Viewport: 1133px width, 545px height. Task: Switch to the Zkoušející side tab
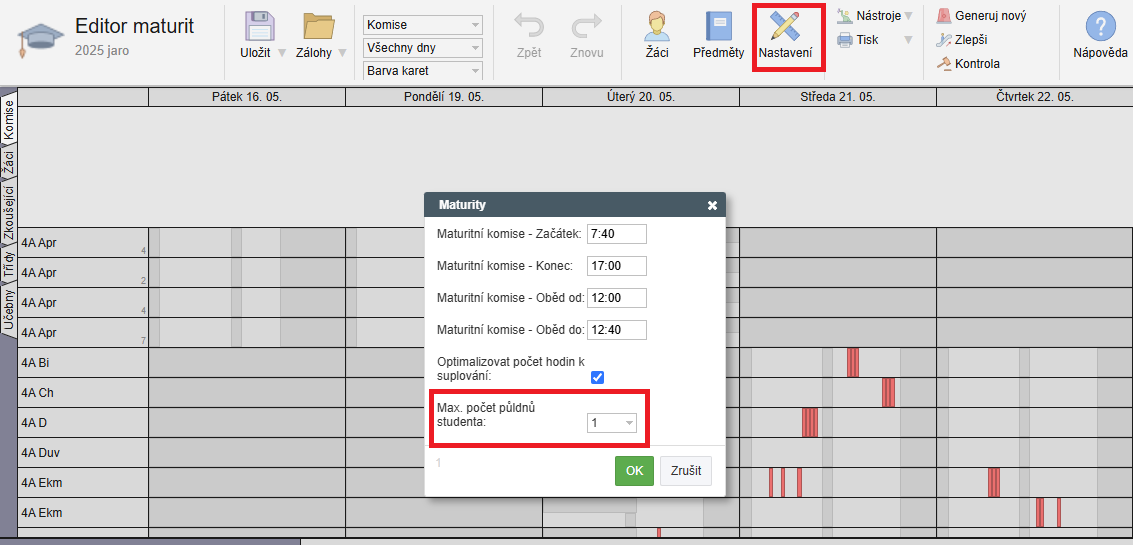pyautogui.click(x=8, y=213)
